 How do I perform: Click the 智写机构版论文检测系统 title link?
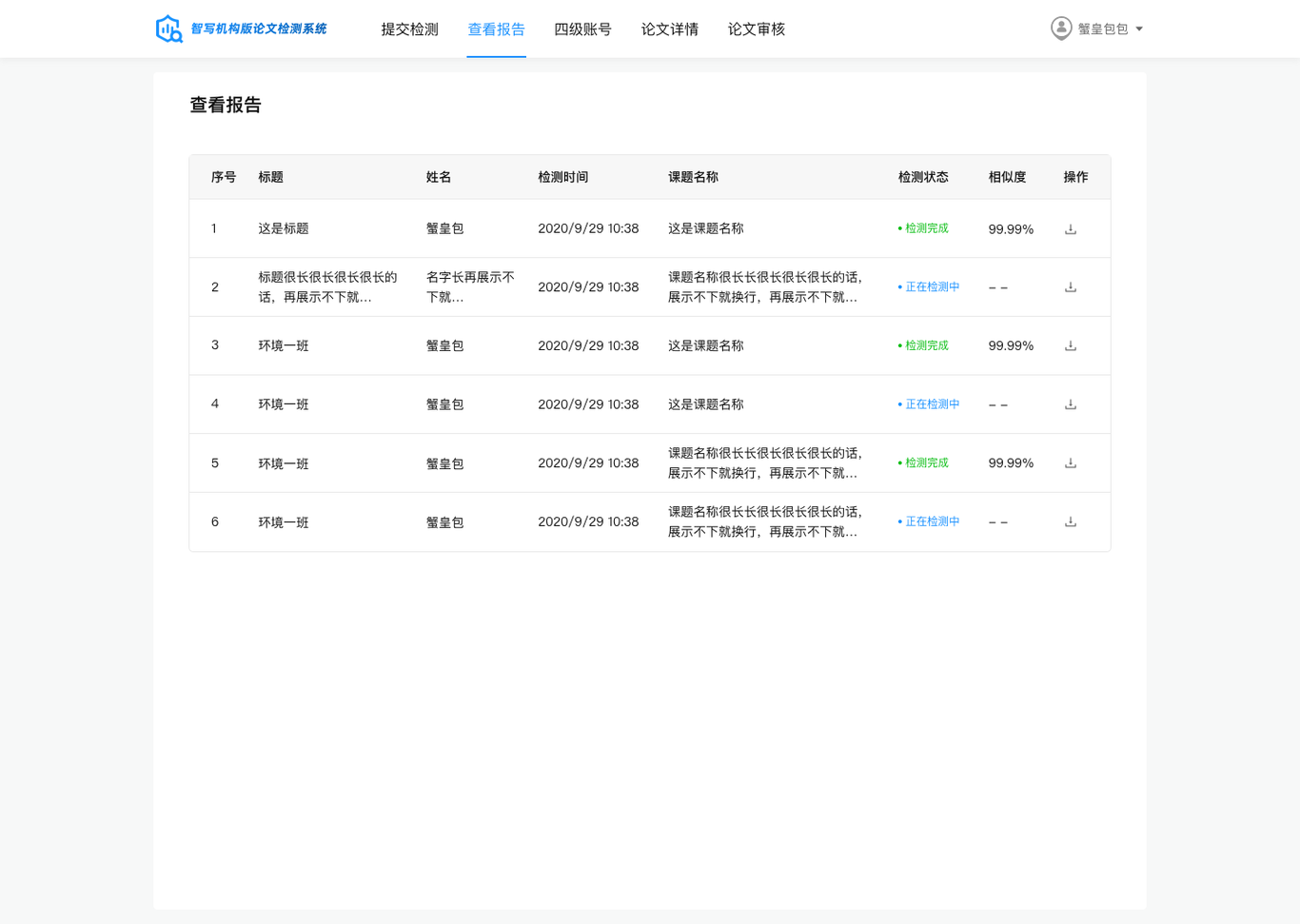[259, 29]
